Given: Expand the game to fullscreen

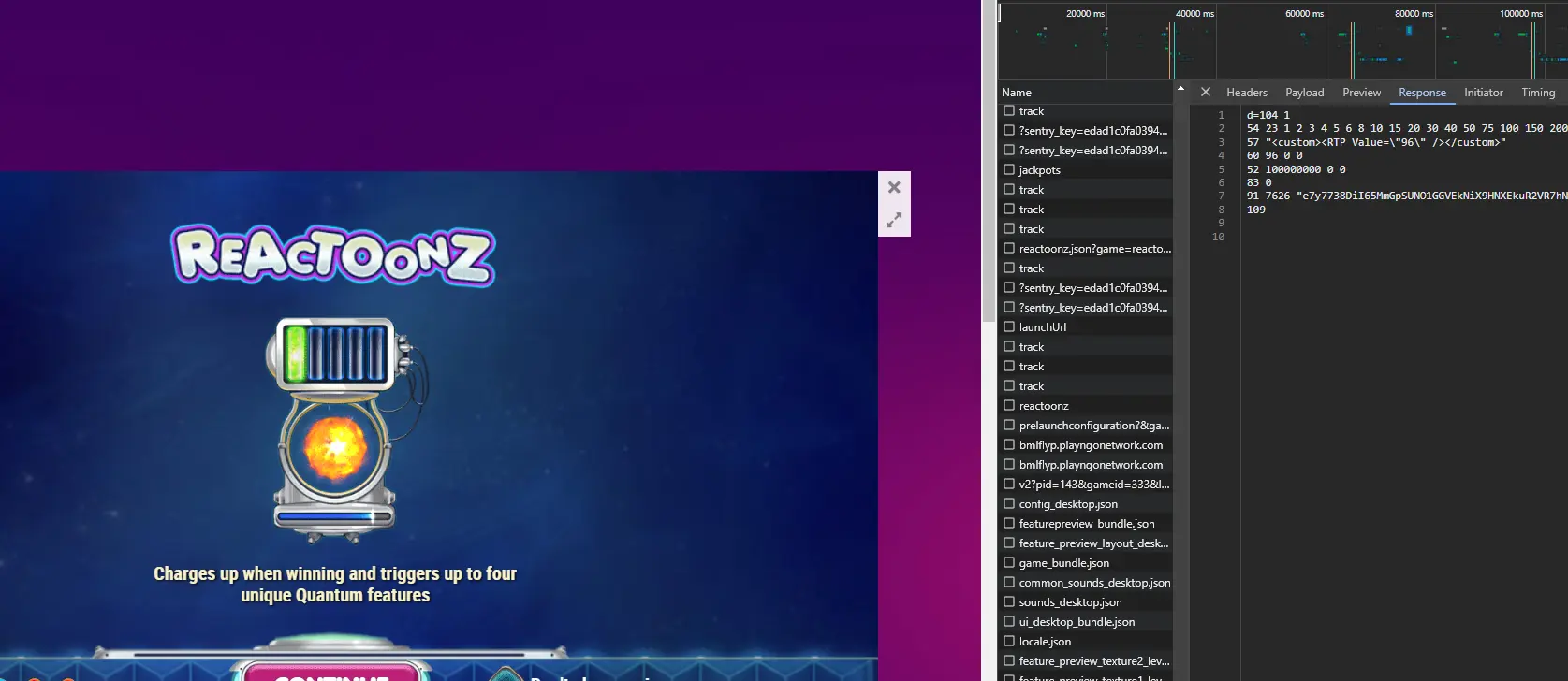Looking at the screenshot, I should point(894,220).
